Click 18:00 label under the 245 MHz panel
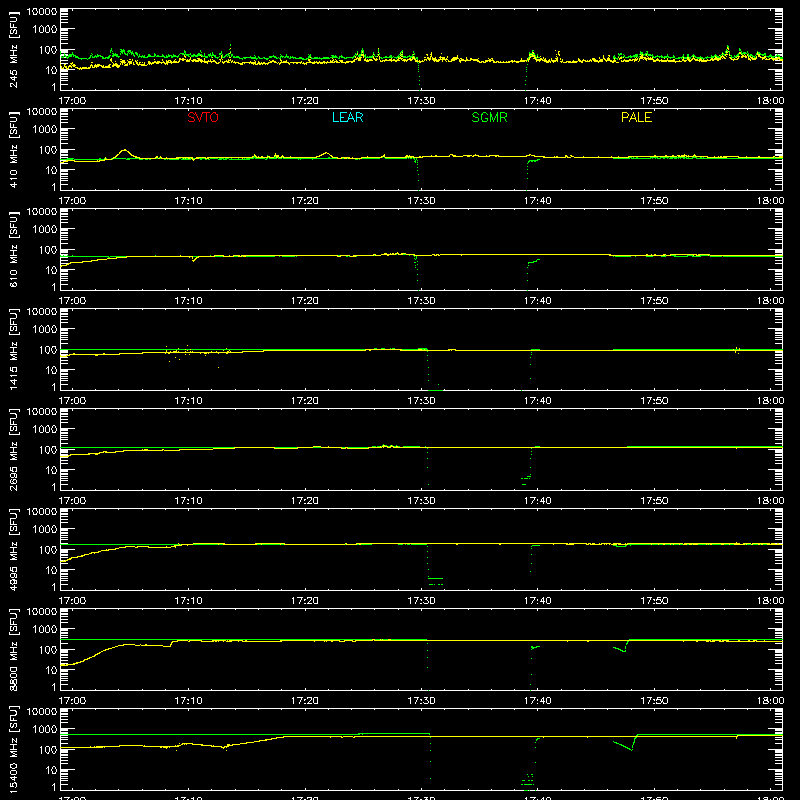Viewport: 800px width, 800px height. 770,101
